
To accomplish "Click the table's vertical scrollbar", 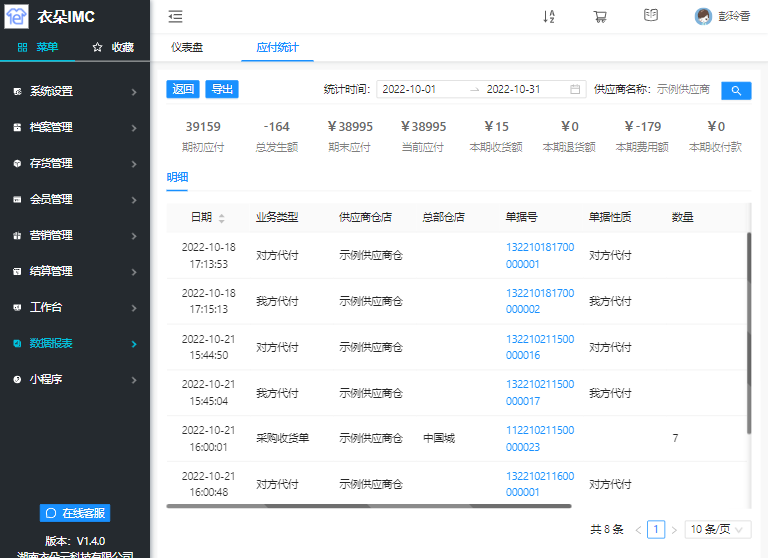I will pyautogui.click(x=749, y=333).
